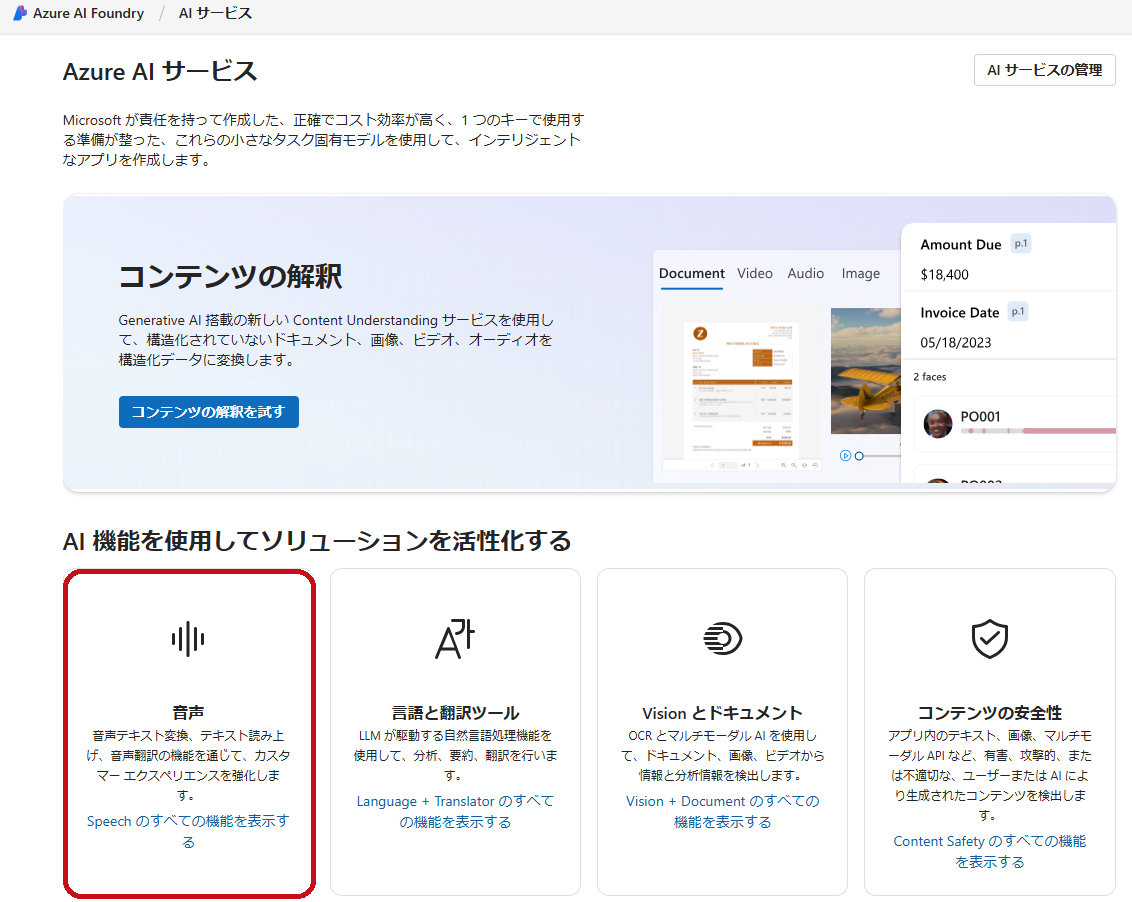Click fit-to-page icon in document preview
The width and height of the screenshot is (1132, 902).
tap(805, 466)
